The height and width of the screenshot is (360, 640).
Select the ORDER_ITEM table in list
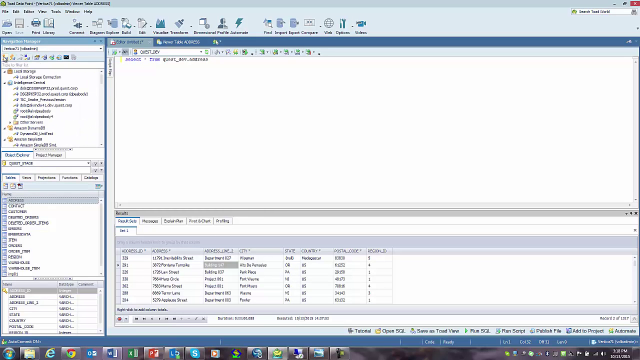19,251
